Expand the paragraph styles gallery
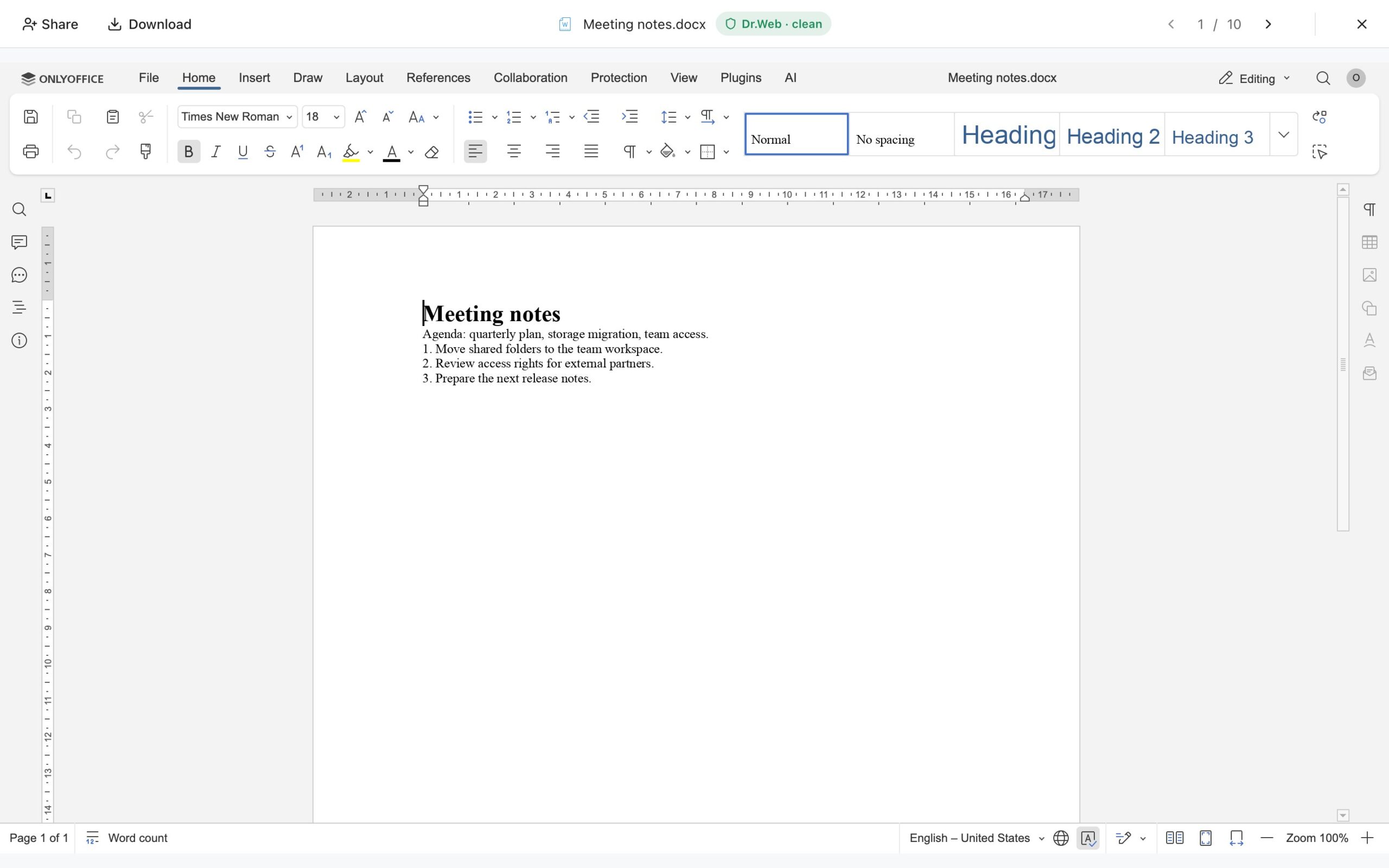 point(1283,135)
